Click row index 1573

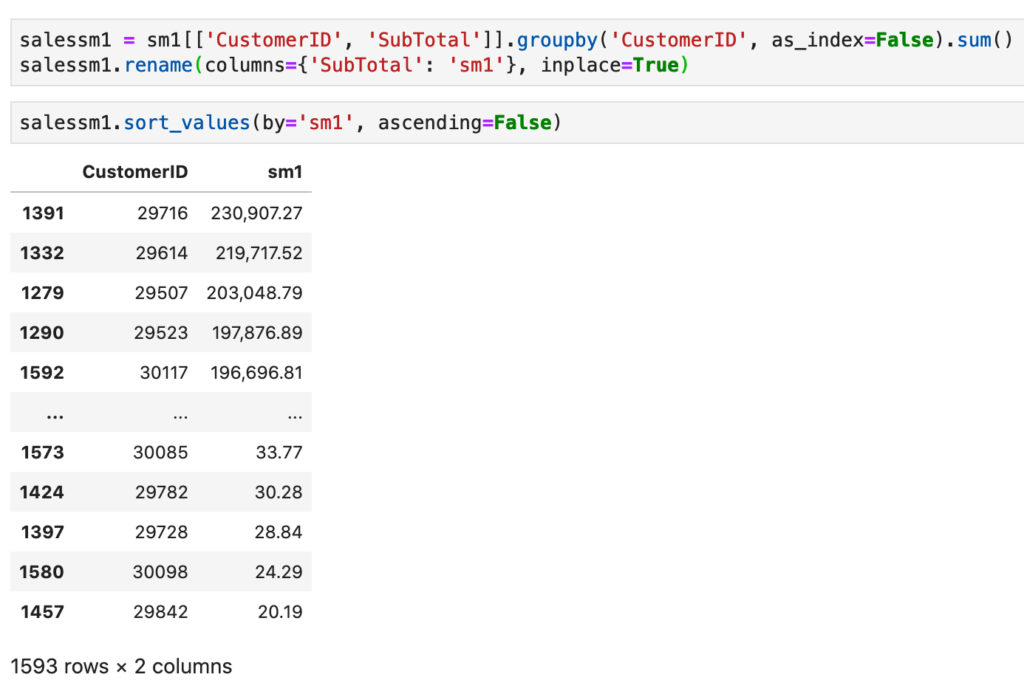click(x=42, y=452)
